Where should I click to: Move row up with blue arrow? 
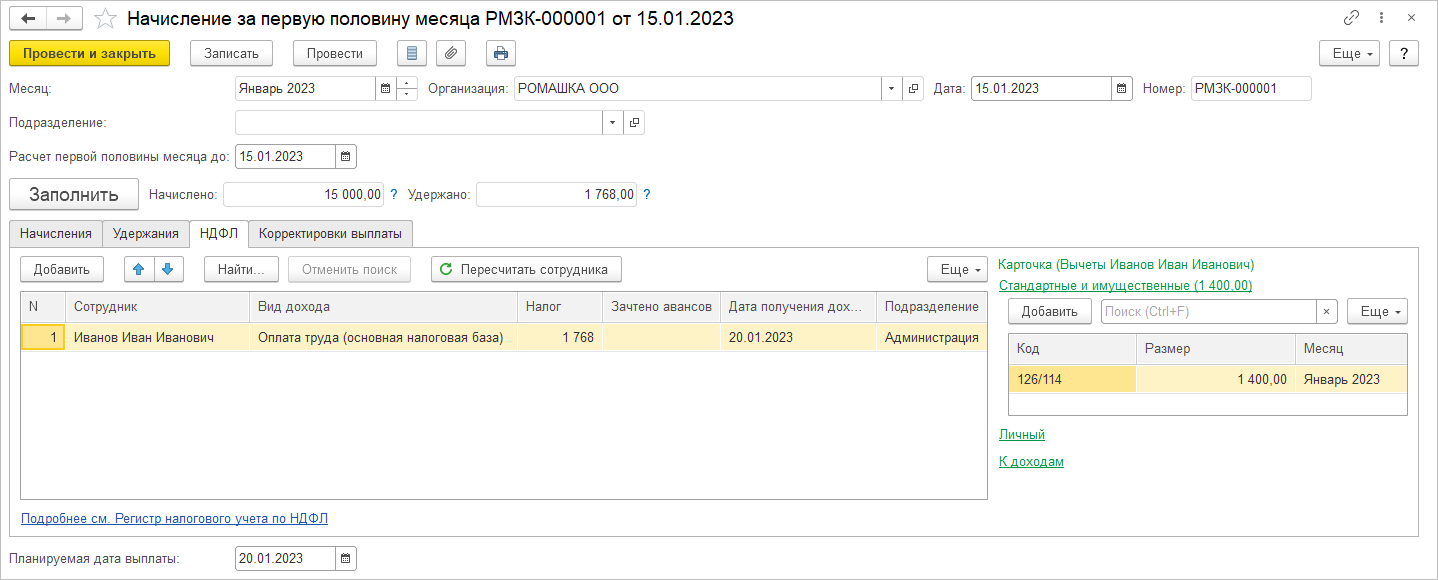[x=139, y=269]
